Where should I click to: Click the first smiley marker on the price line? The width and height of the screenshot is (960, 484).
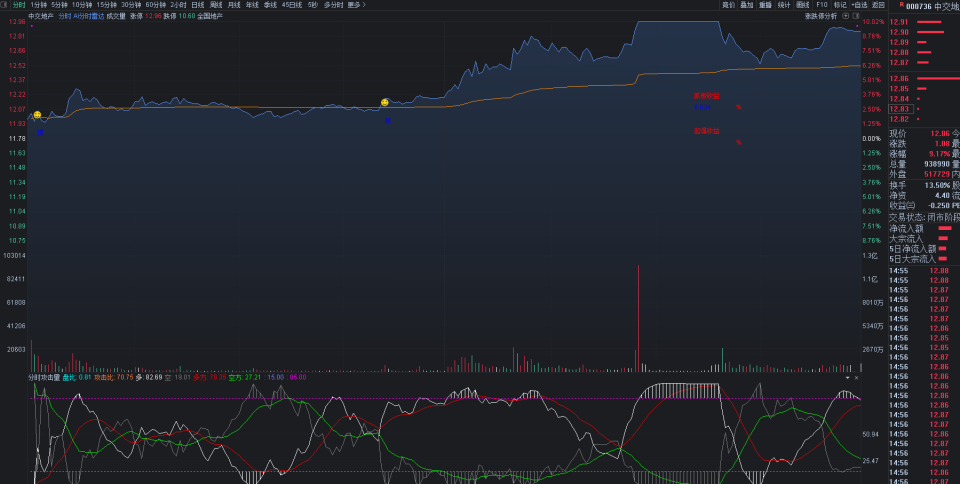pos(37,114)
